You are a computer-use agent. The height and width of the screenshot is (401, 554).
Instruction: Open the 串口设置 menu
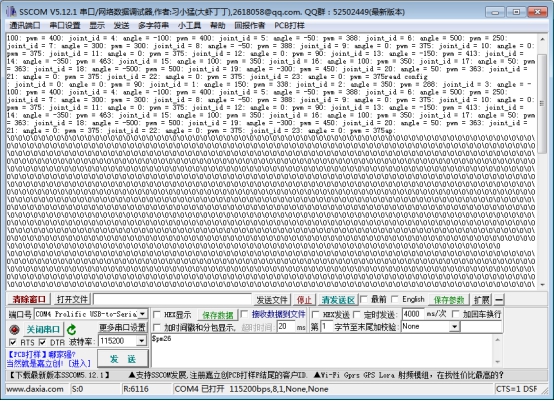point(65,25)
